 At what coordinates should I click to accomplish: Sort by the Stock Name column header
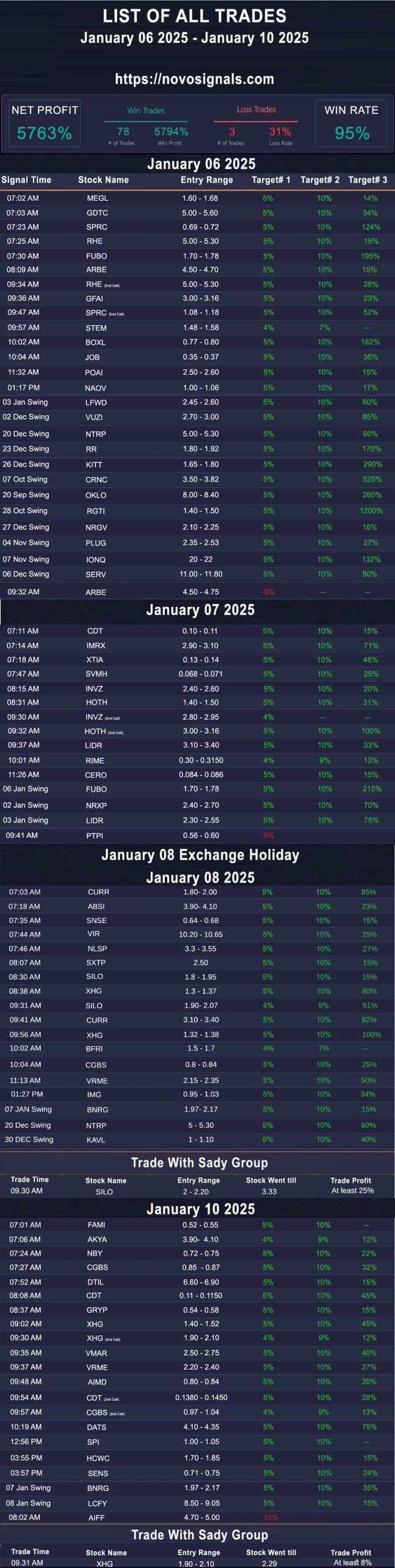[103, 179]
